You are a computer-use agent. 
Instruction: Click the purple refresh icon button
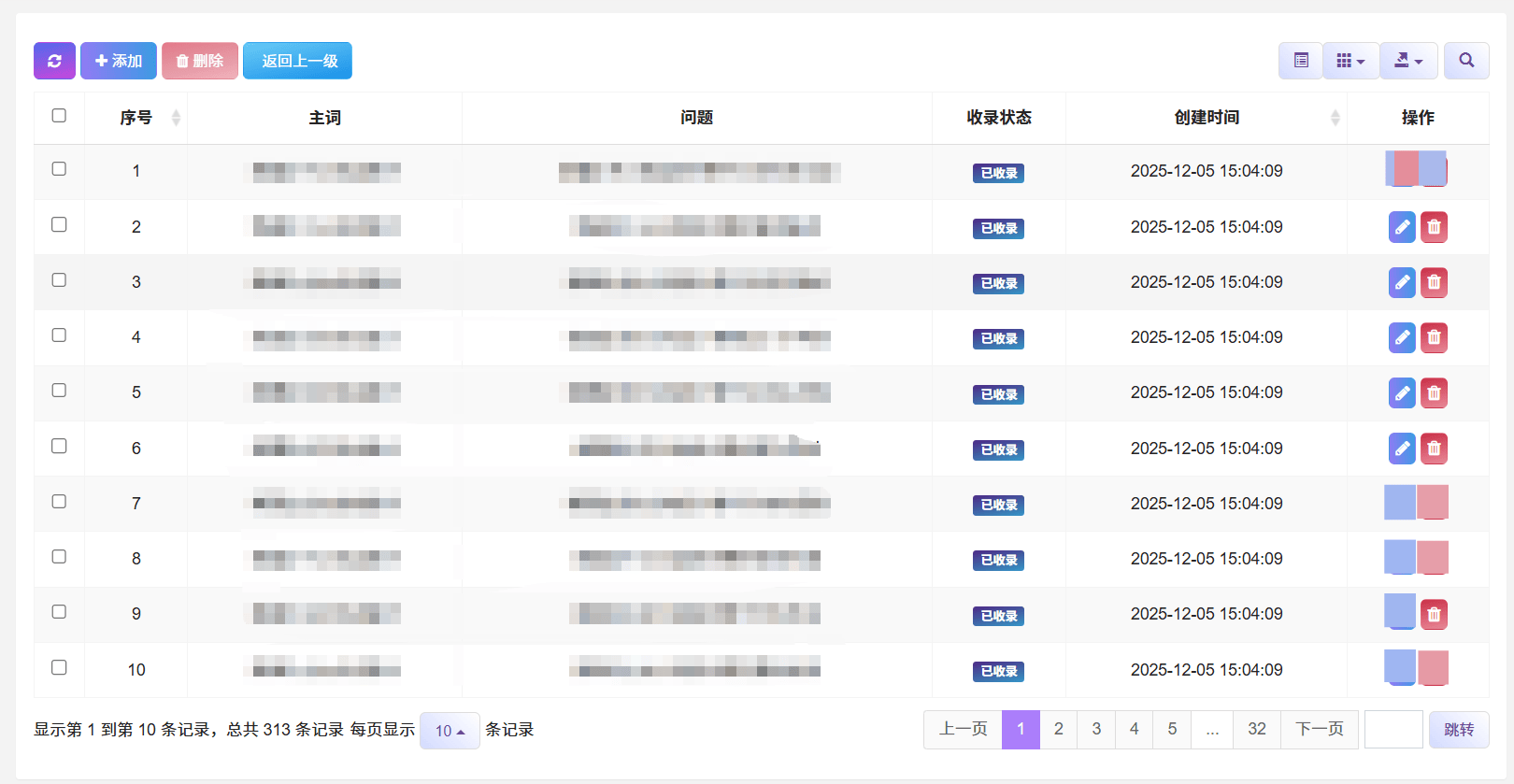tap(54, 61)
